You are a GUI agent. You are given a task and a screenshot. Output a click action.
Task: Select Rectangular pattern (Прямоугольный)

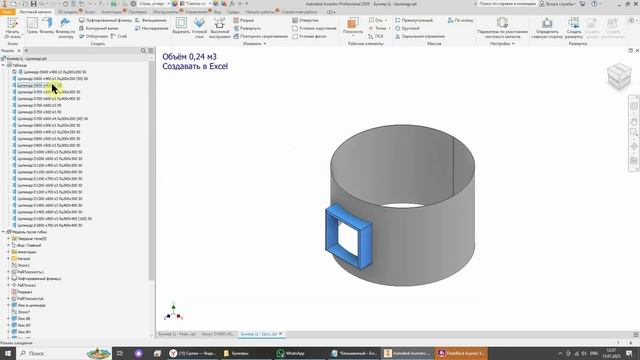[413, 20]
